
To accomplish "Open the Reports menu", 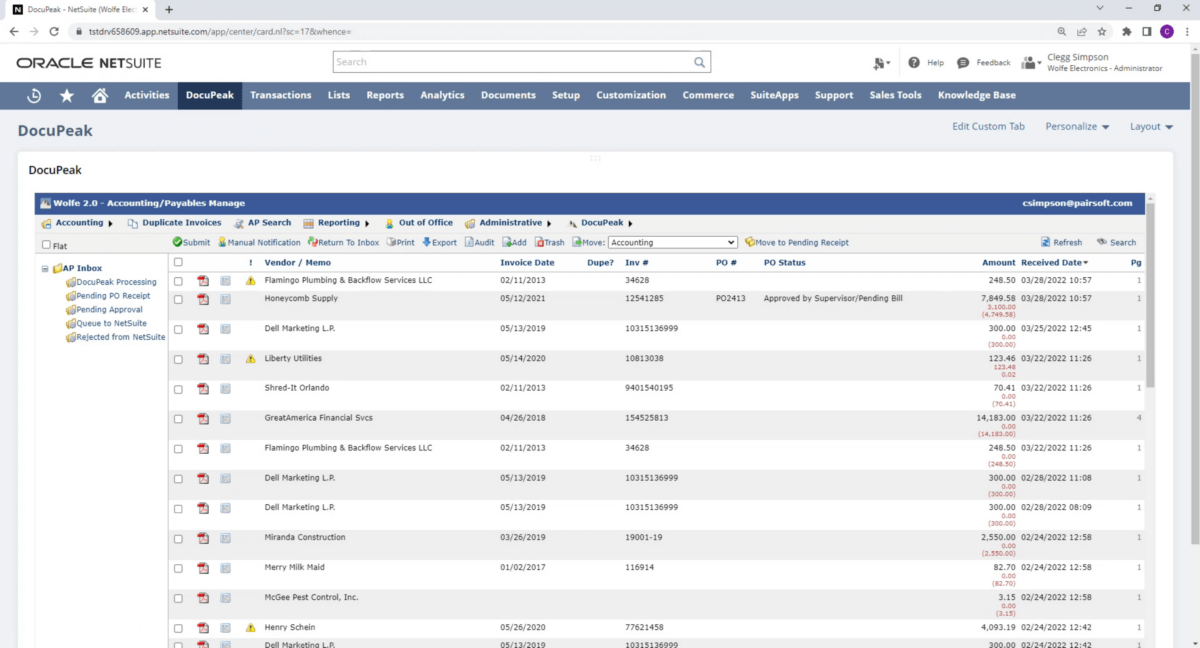I will (385, 96).
